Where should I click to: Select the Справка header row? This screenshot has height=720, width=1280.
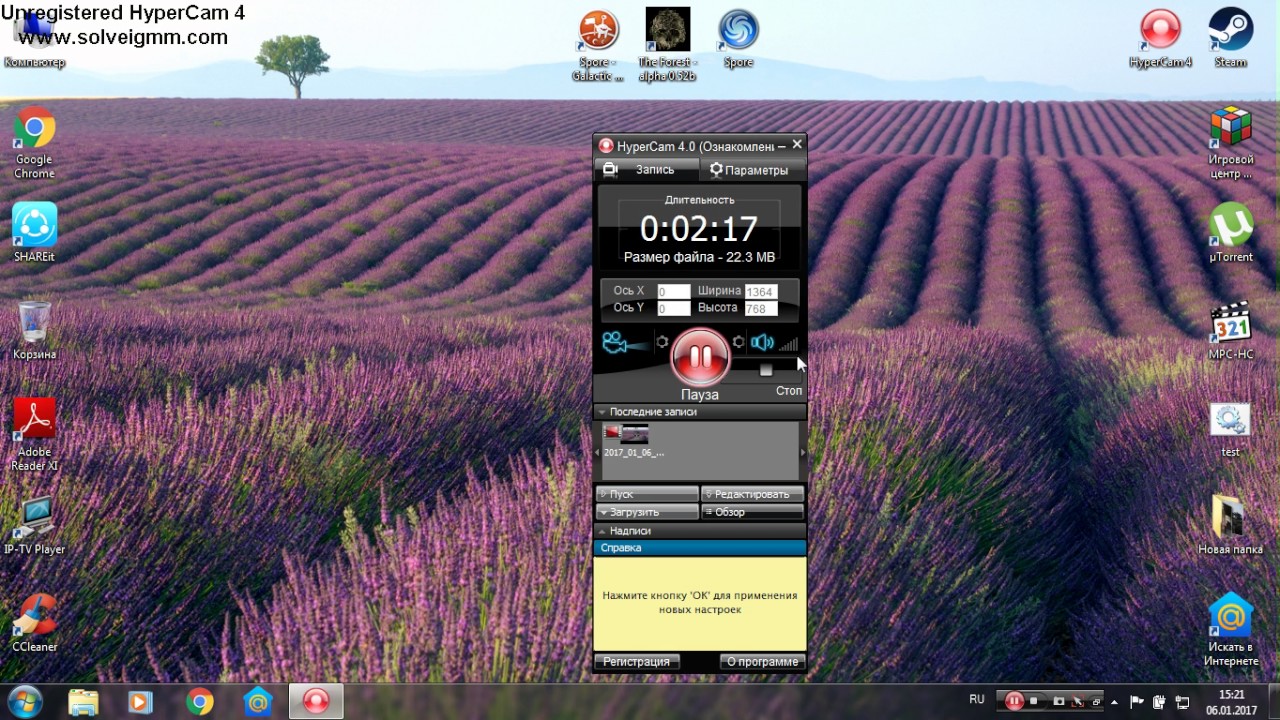tap(700, 548)
